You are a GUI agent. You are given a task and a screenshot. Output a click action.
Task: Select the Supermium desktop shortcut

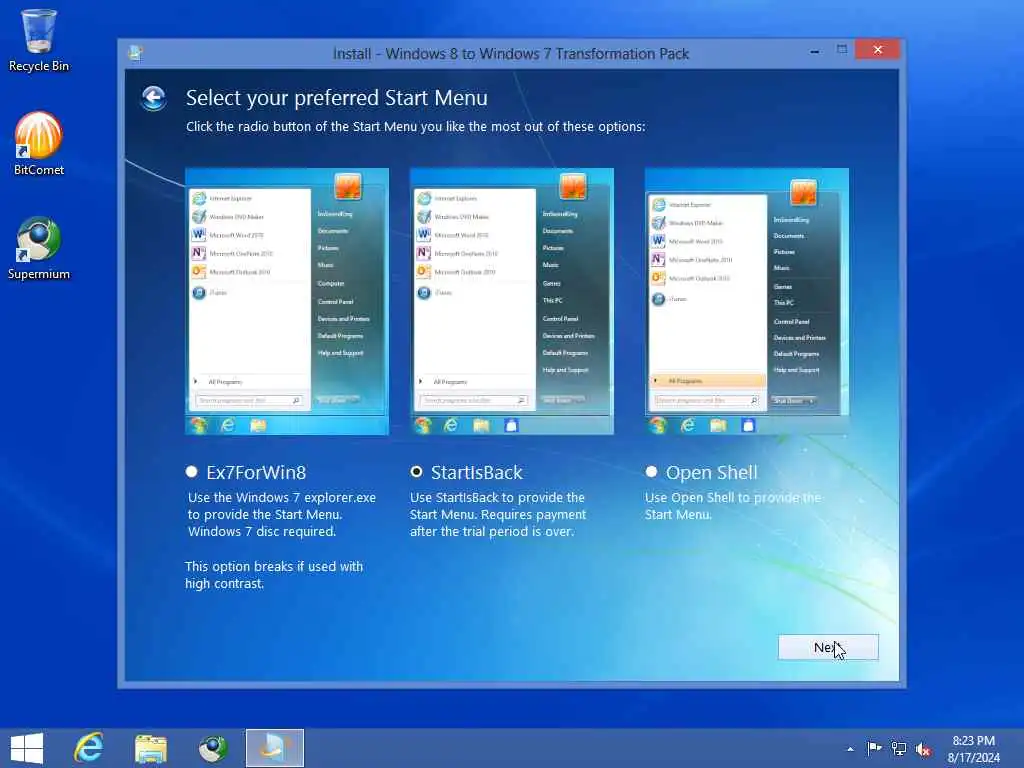pyautogui.click(x=39, y=249)
